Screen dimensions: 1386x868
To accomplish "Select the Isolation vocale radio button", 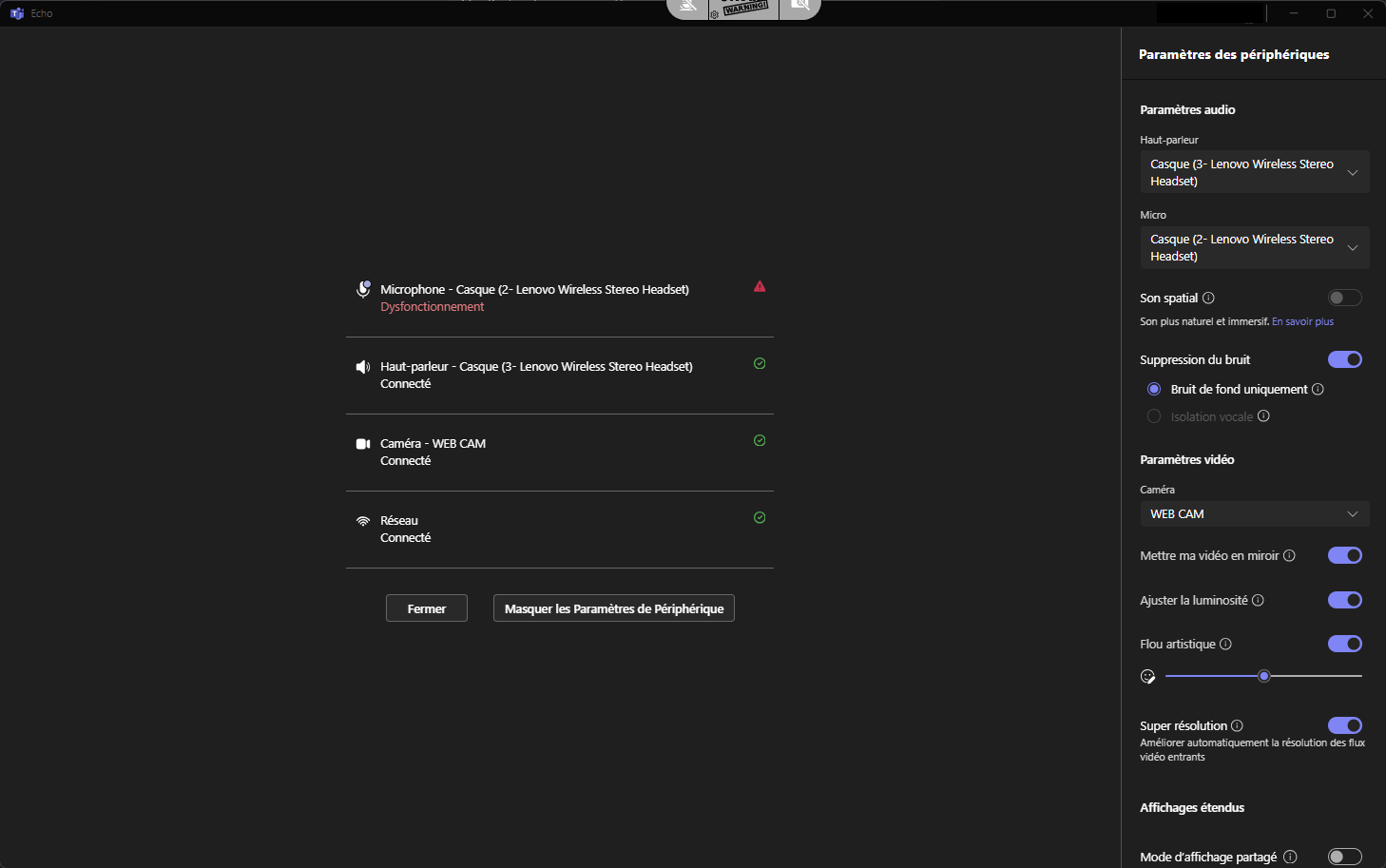I will [x=1154, y=416].
